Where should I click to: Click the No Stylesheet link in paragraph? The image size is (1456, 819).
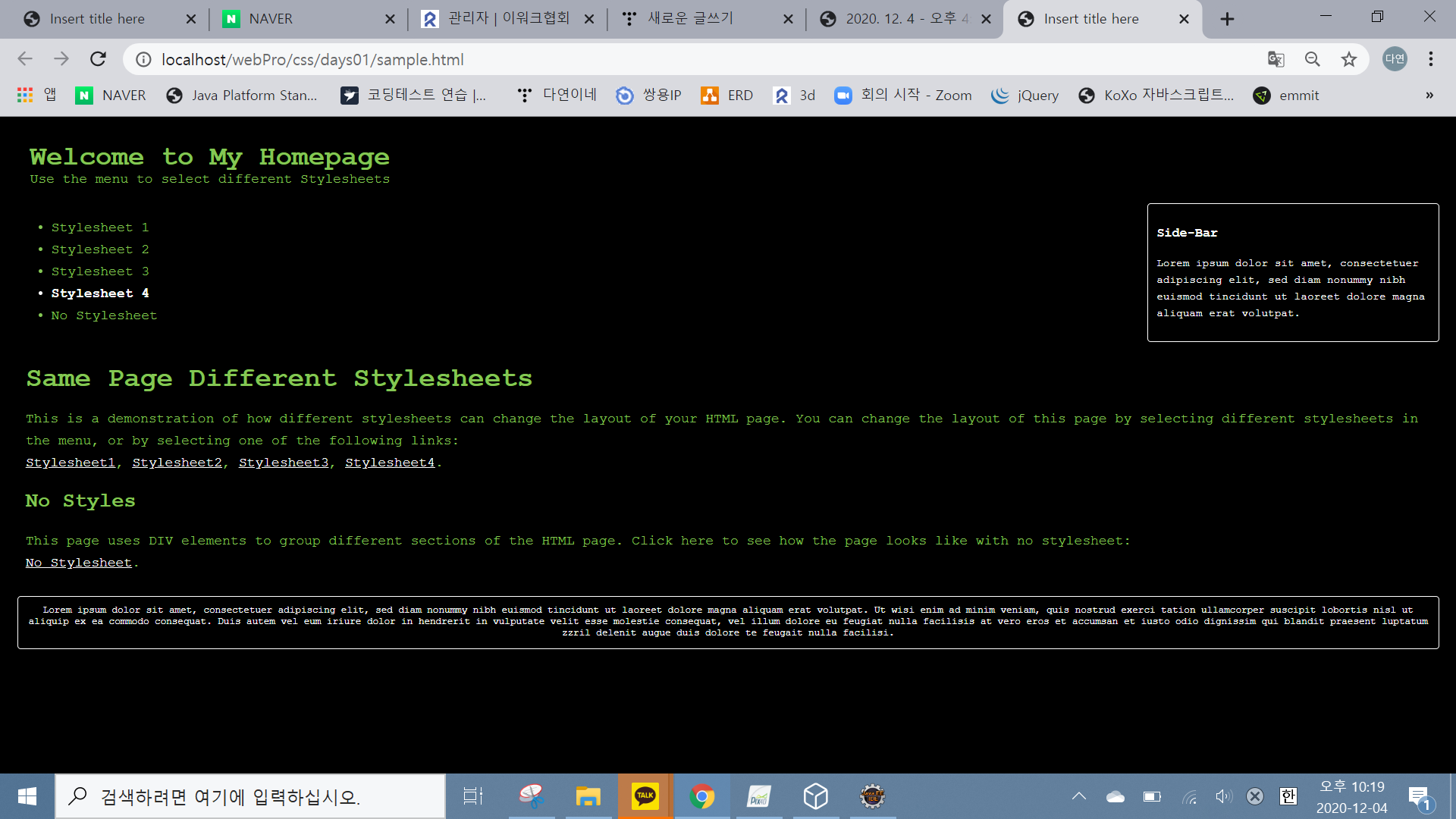[x=79, y=563]
